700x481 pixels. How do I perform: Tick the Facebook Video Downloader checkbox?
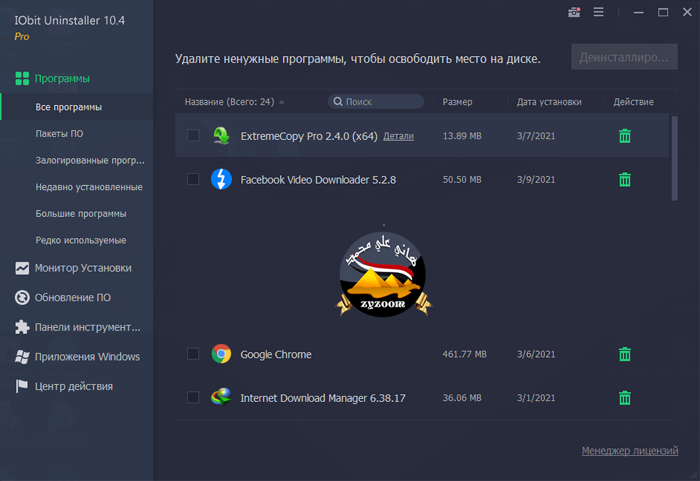[193, 179]
